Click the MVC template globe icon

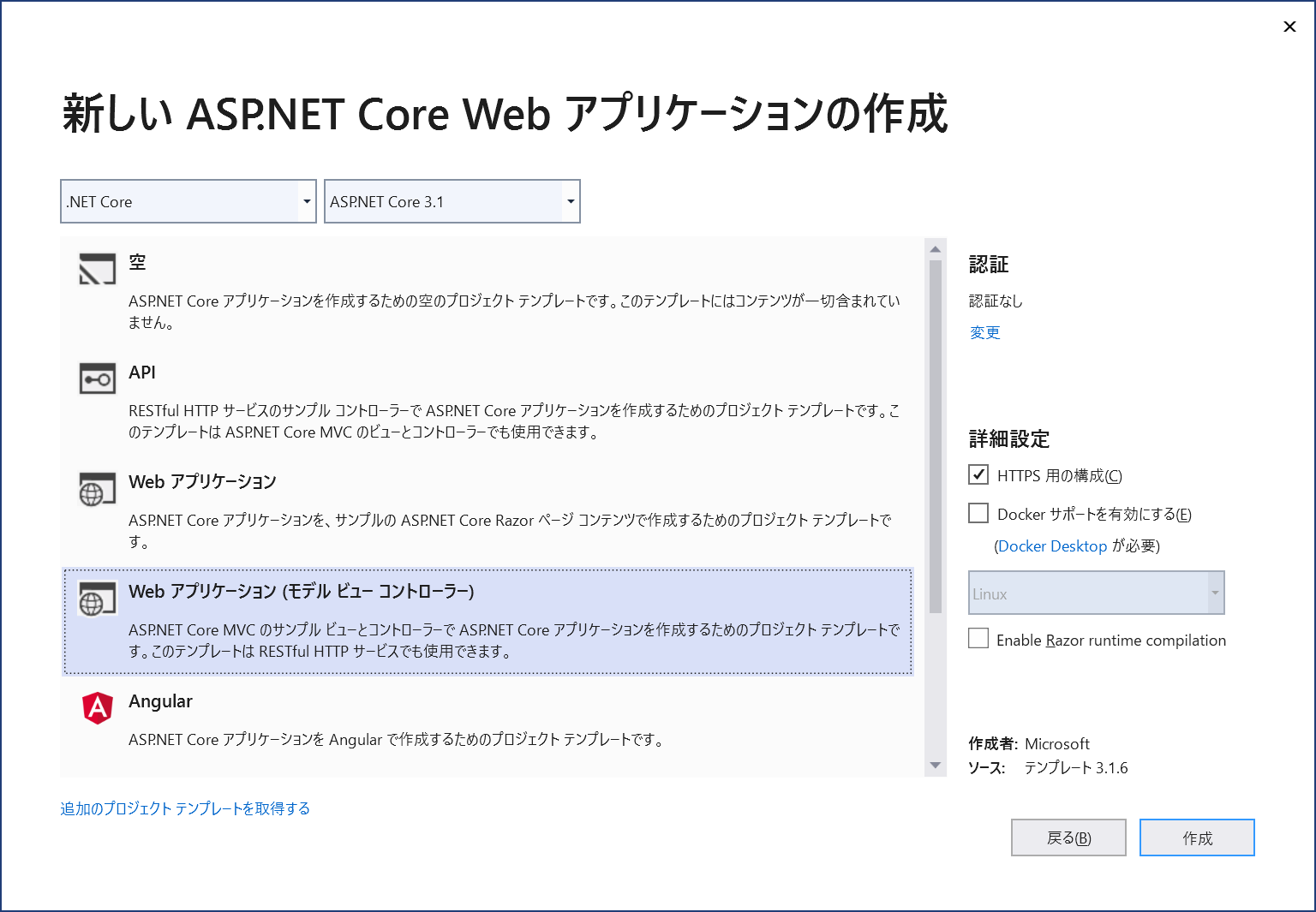click(97, 599)
